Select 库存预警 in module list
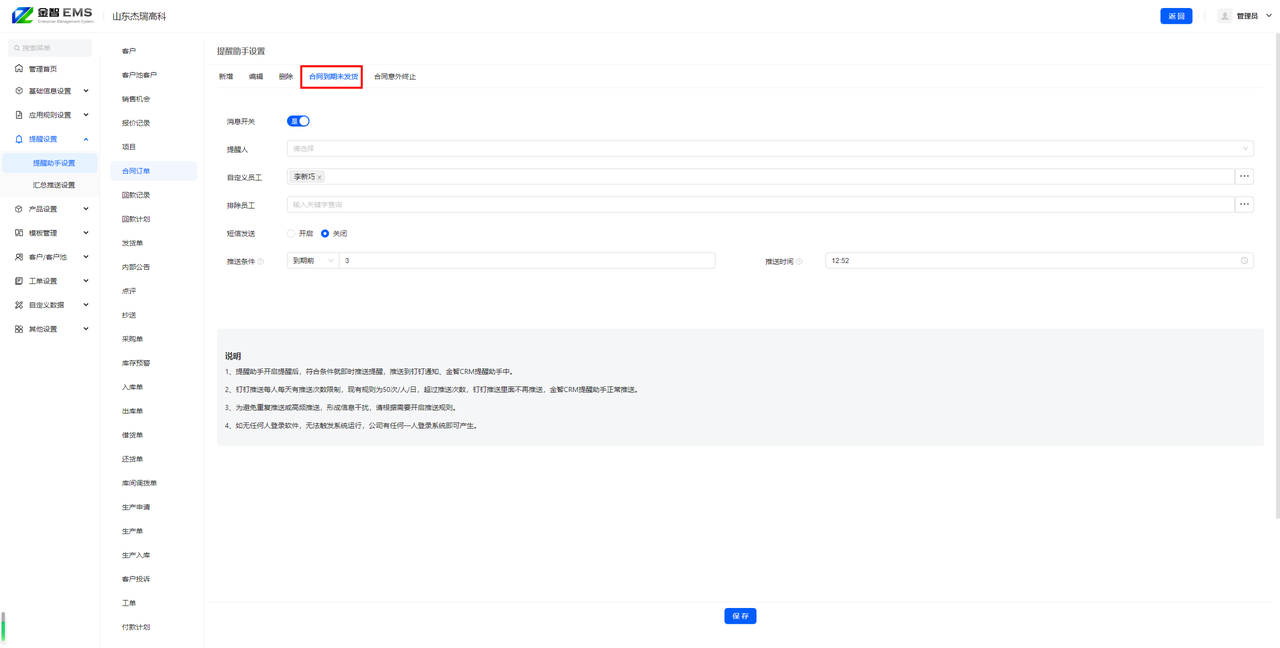The height and width of the screenshot is (648, 1280). (x=136, y=363)
